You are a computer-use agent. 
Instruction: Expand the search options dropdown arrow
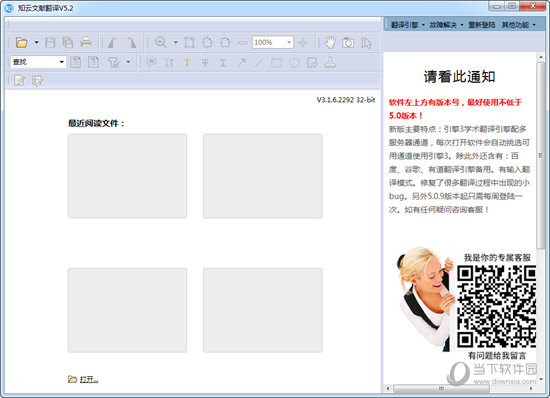click(128, 62)
